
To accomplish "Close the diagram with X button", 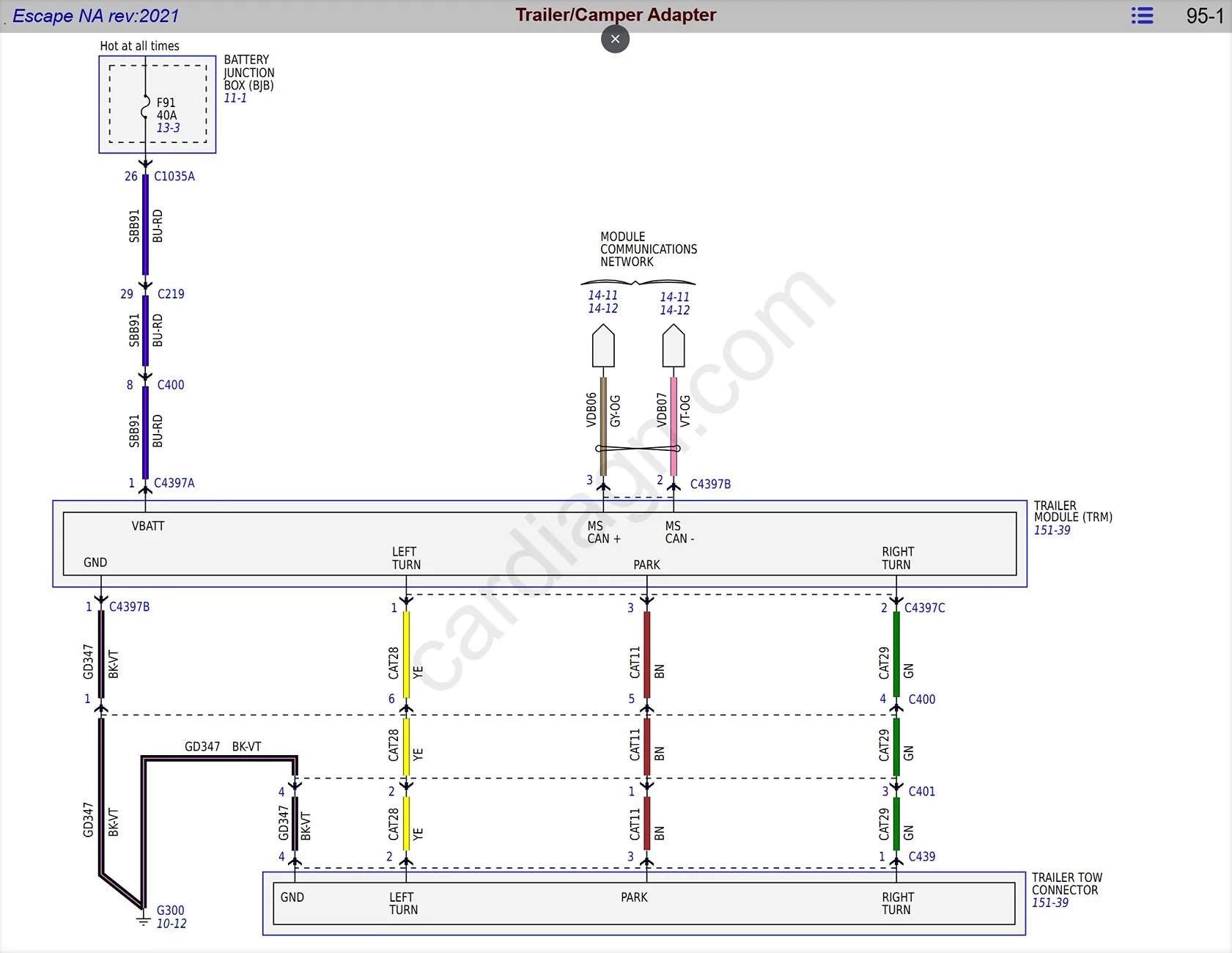I will [x=616, y=39].
